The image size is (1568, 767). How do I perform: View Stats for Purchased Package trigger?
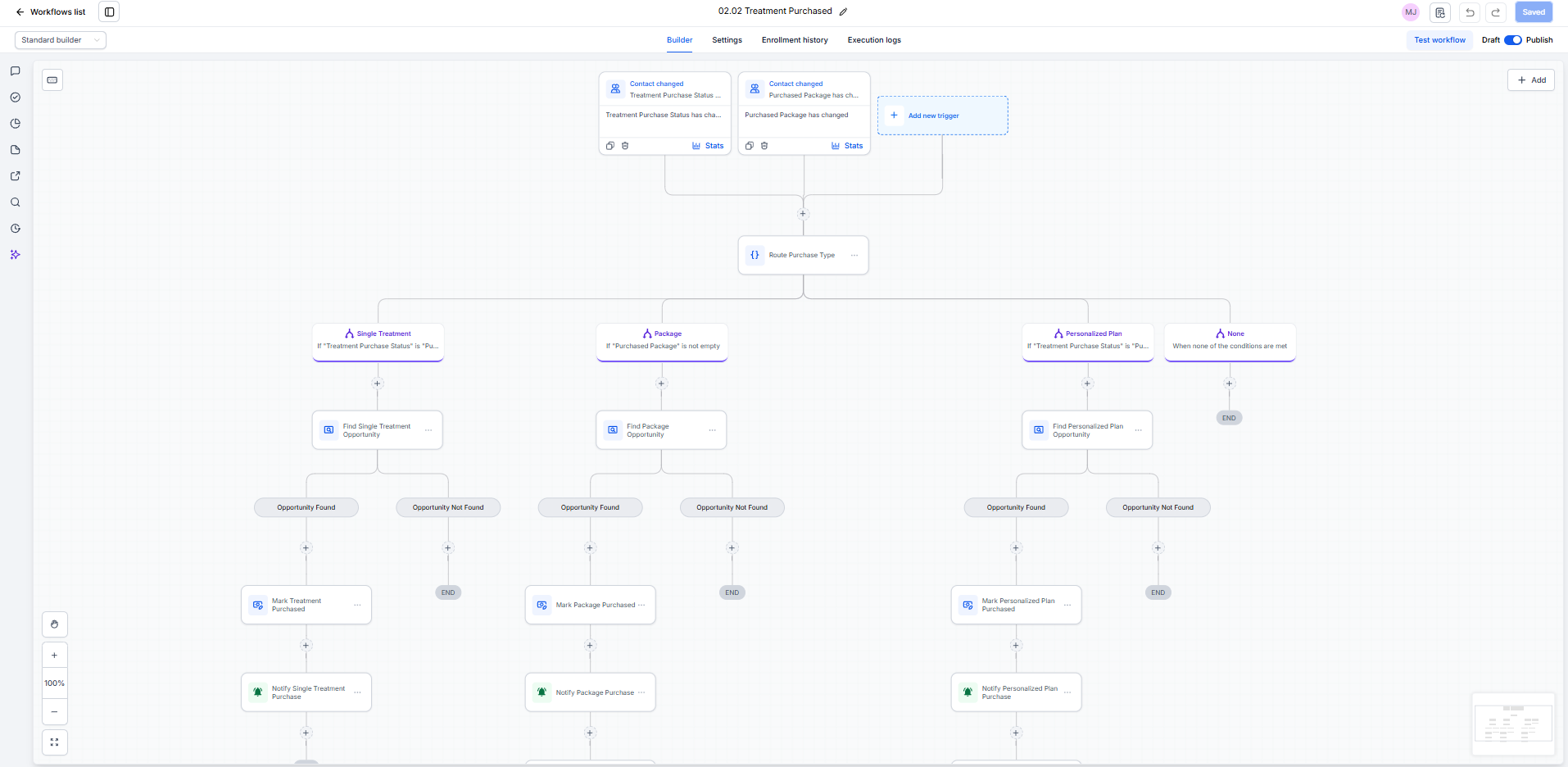click(x=847, y=146)
